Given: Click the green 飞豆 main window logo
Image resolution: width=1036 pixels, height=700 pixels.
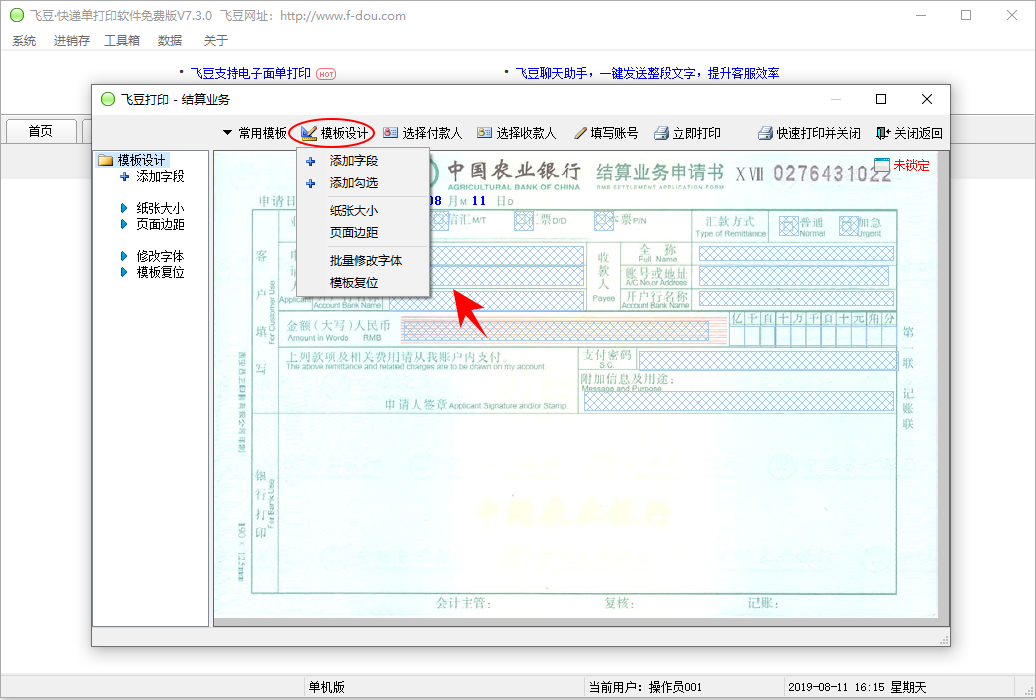Looking at the screenshot, I should tap(17, 15).
